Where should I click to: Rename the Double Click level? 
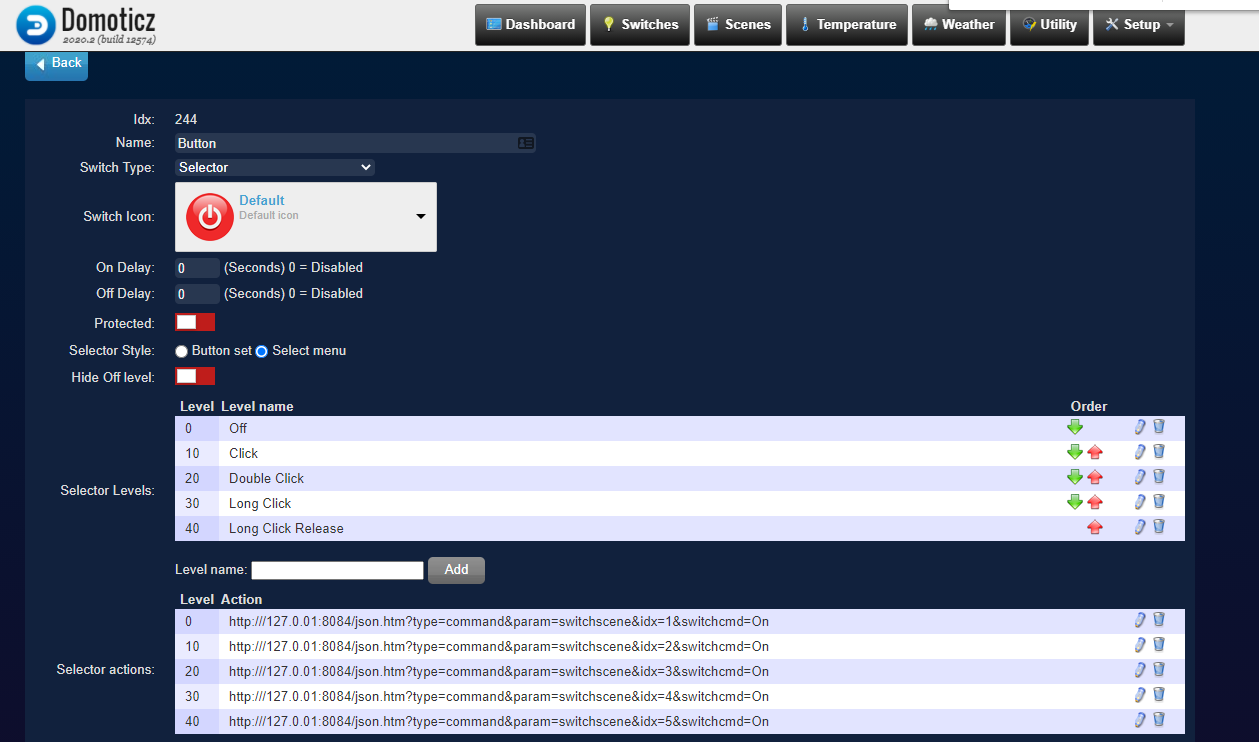(1140, 476)
